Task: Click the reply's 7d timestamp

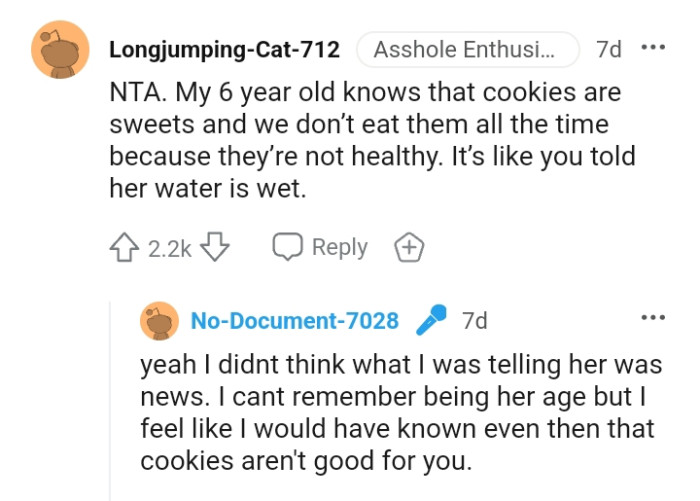Action: point(475,321)
